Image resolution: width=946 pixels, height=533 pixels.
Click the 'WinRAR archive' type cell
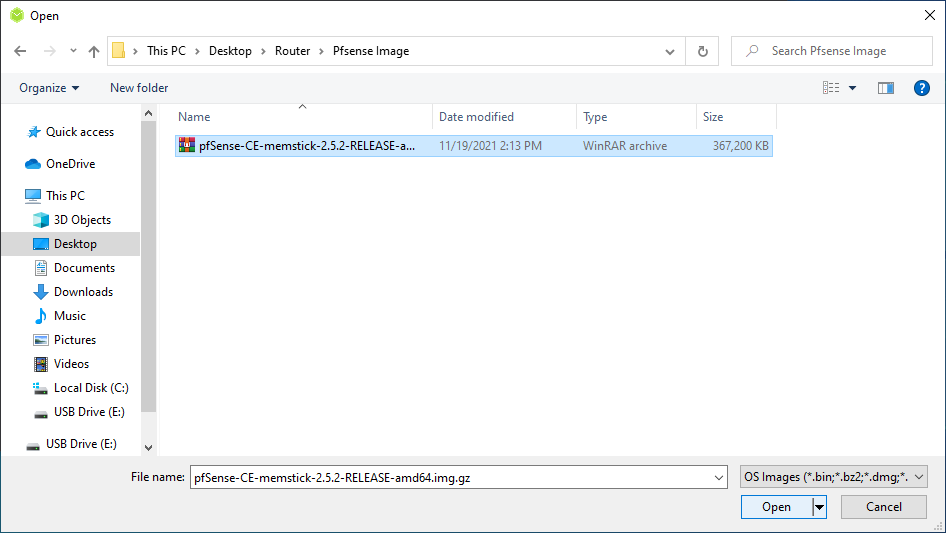pyautogui.click(x=625, y=145)
